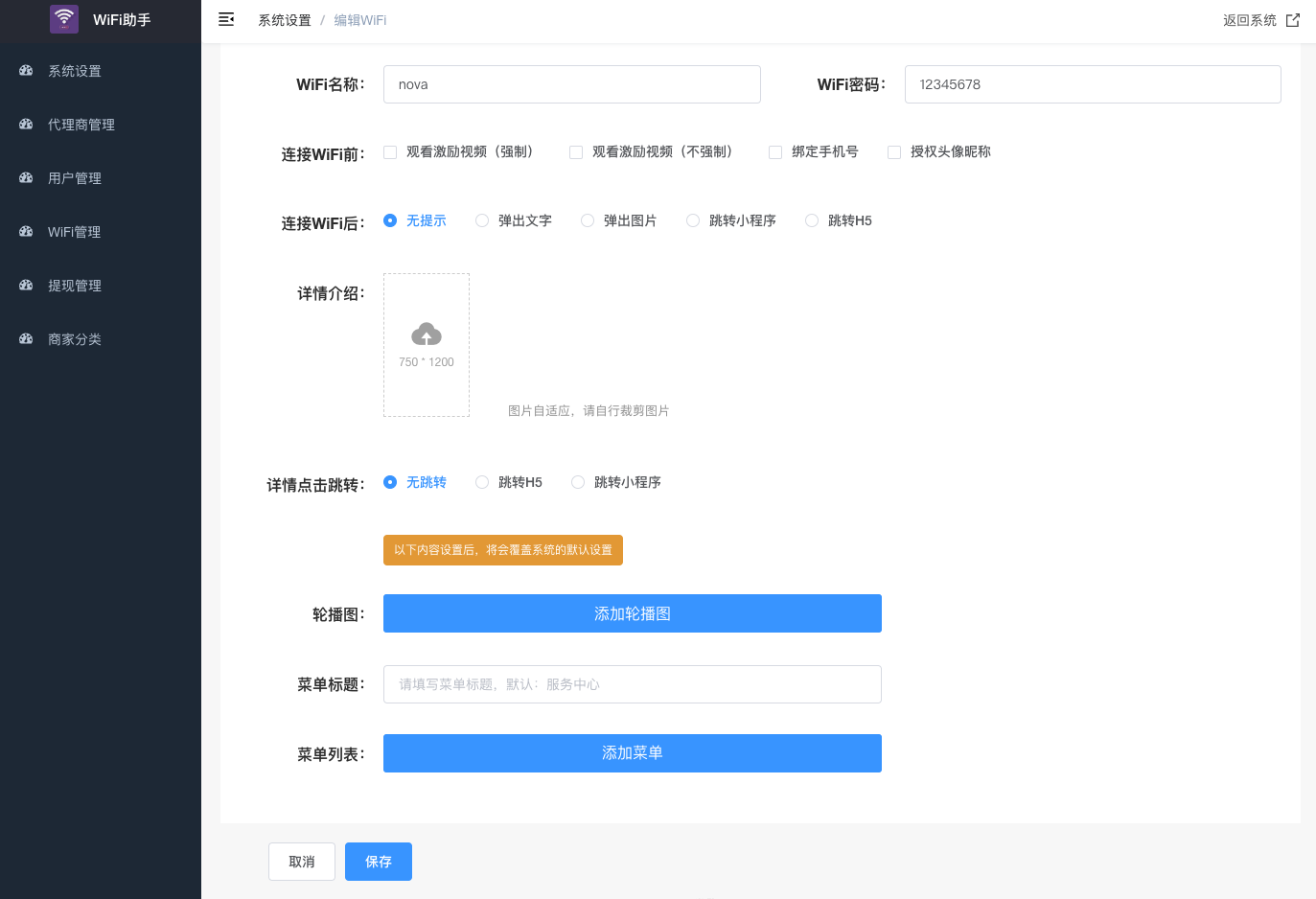Open 商家分类 in the sidebar
This screenshot has height=899, width=1316.
(101, 339)
